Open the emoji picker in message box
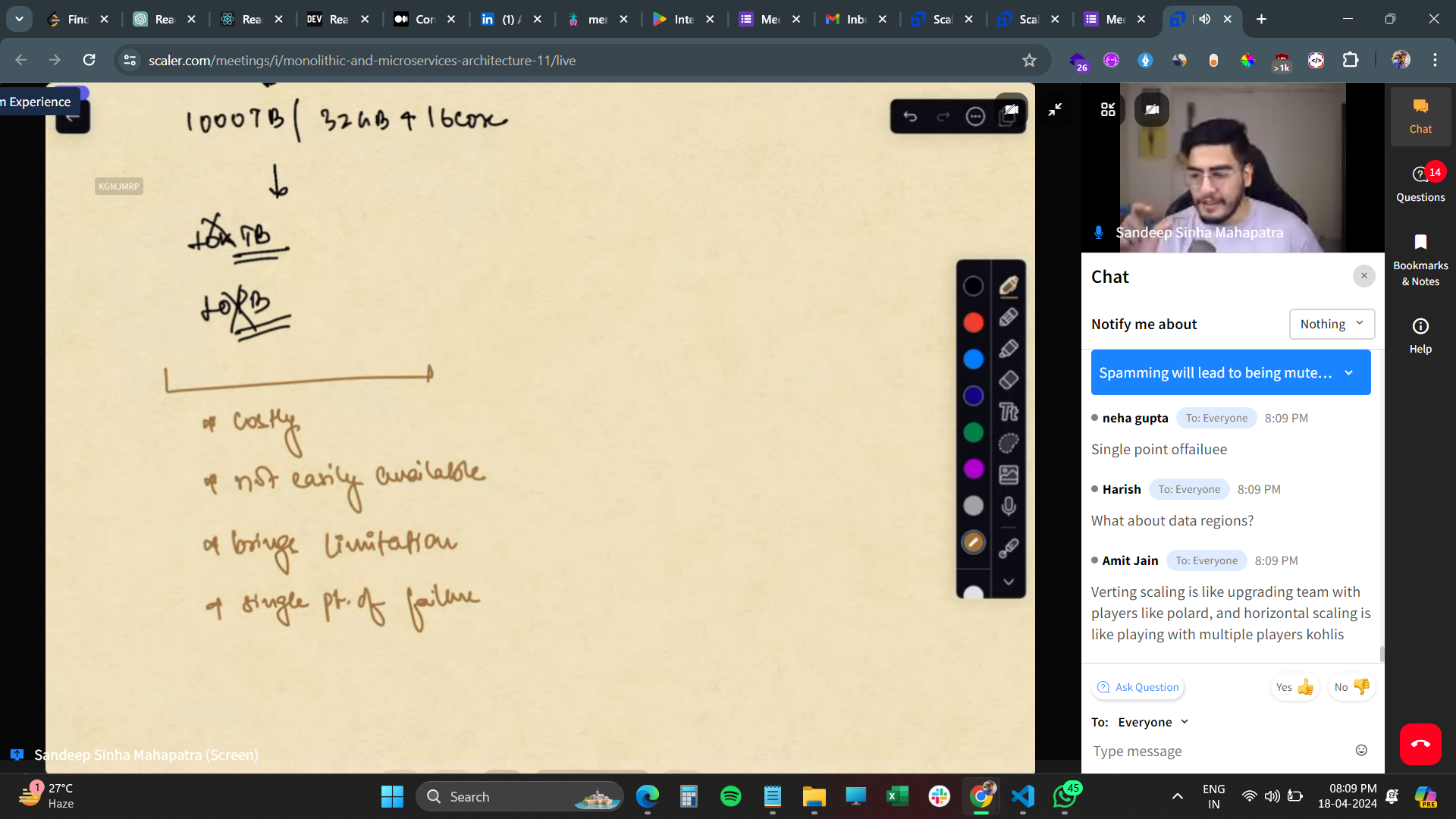Screen dimensions: 1456x819 1361,750
